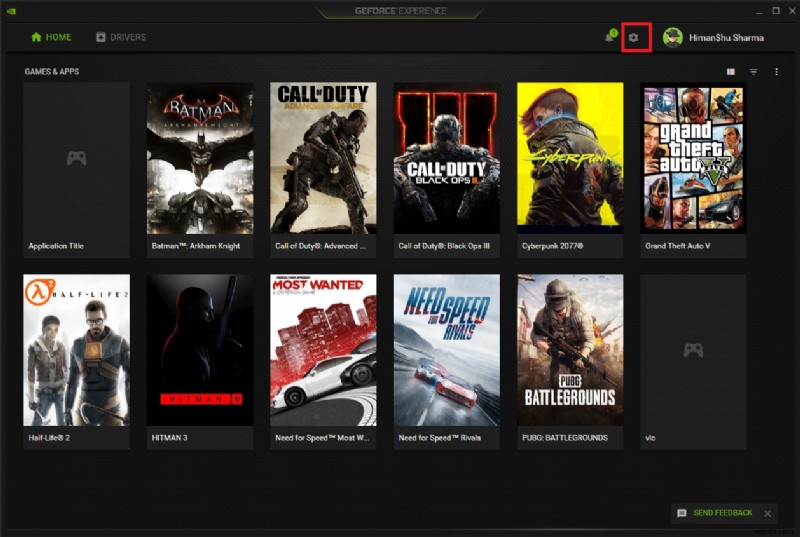The height and width of the screenshot is (537, 800).
Task: Select the PUBG Battlegrounds game tile
Action: coord(570,362)
